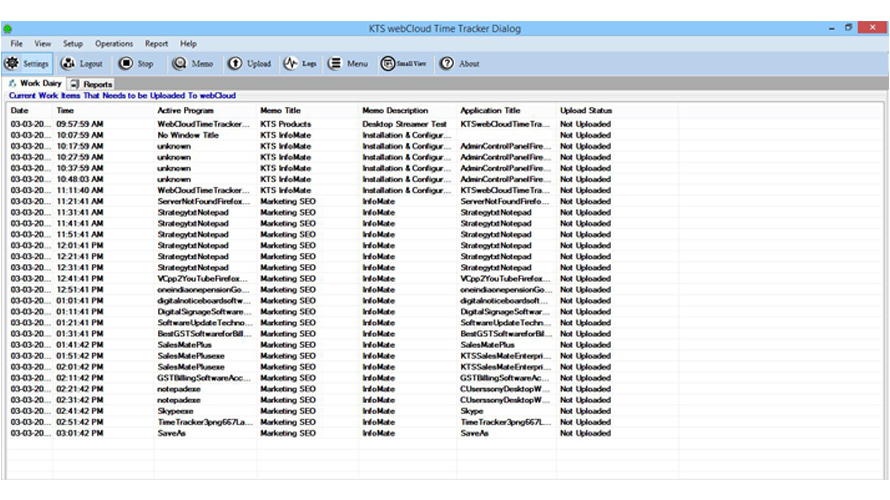
Task: View the Logs from toolbar
Action: point(301,63)
